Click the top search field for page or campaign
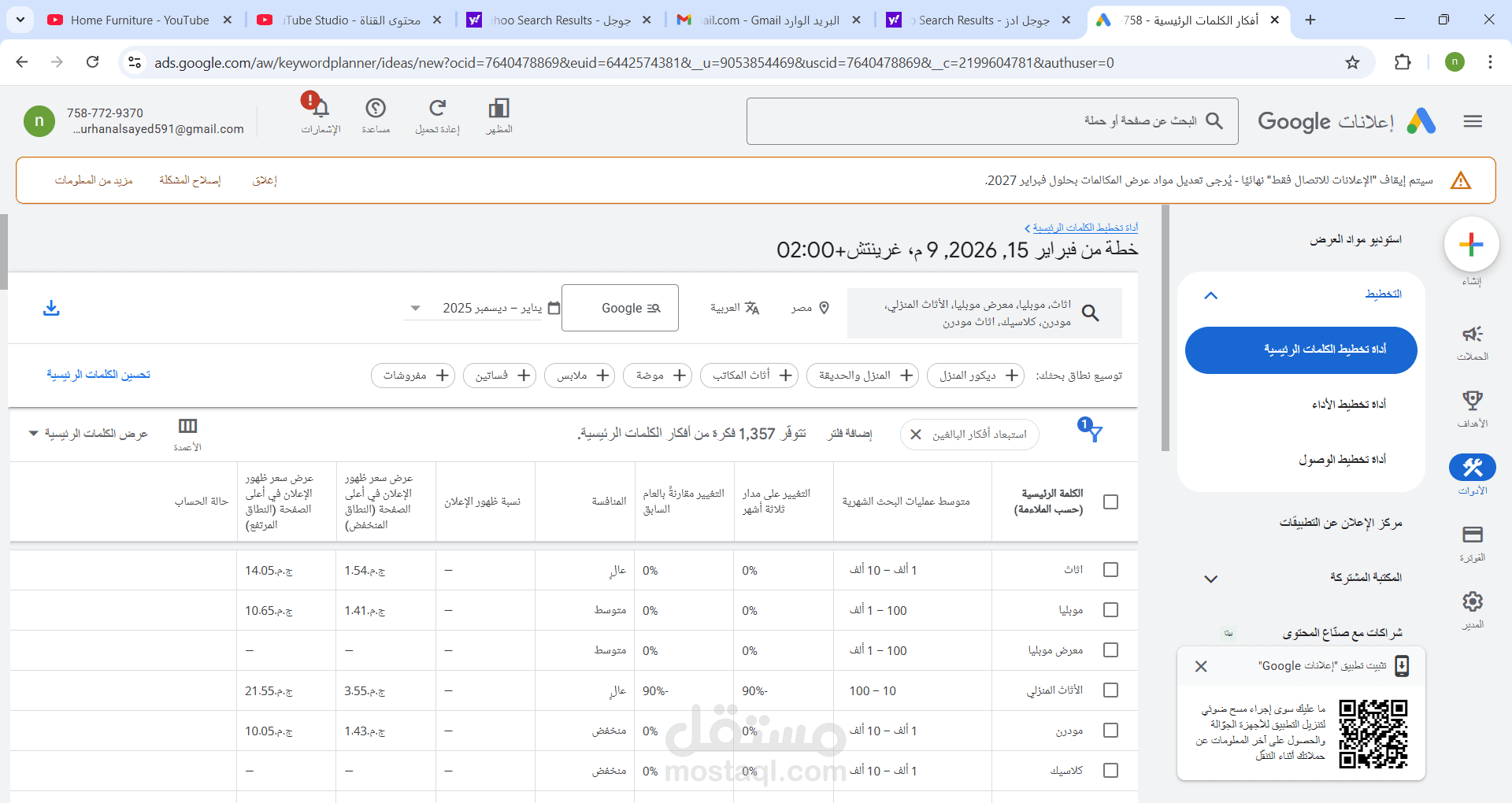Image resolution: width=1512 pixels, height=803 pixels. tap(992, 121)
